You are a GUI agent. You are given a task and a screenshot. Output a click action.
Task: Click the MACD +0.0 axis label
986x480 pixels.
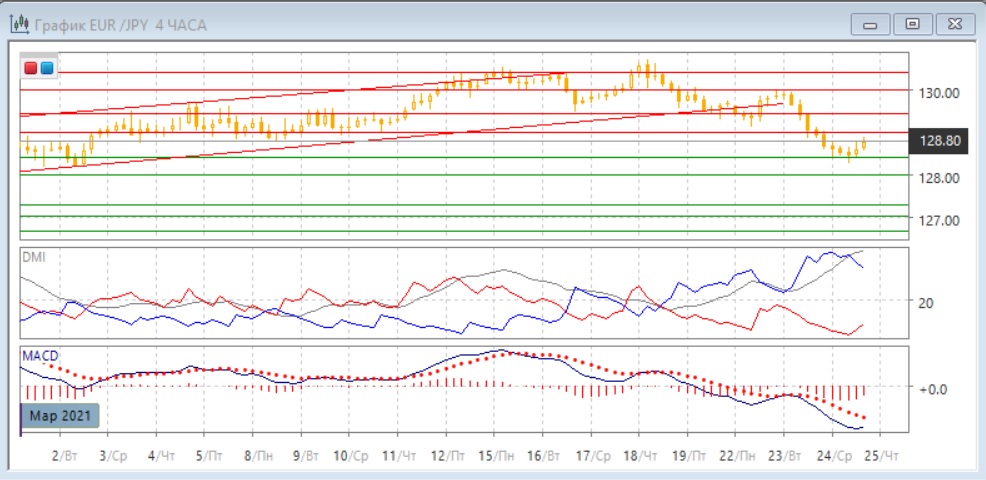point(932,388)
